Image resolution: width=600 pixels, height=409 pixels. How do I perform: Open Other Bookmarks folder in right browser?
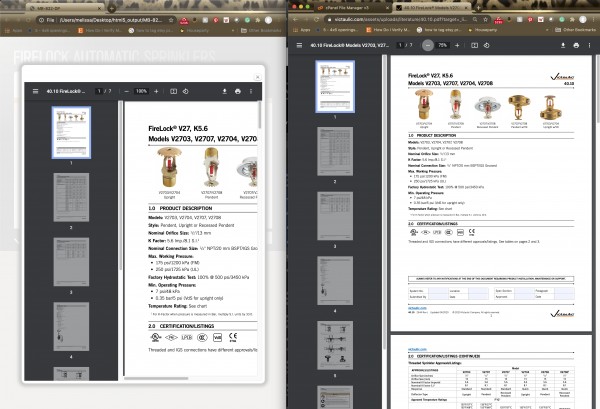point(575,29)
